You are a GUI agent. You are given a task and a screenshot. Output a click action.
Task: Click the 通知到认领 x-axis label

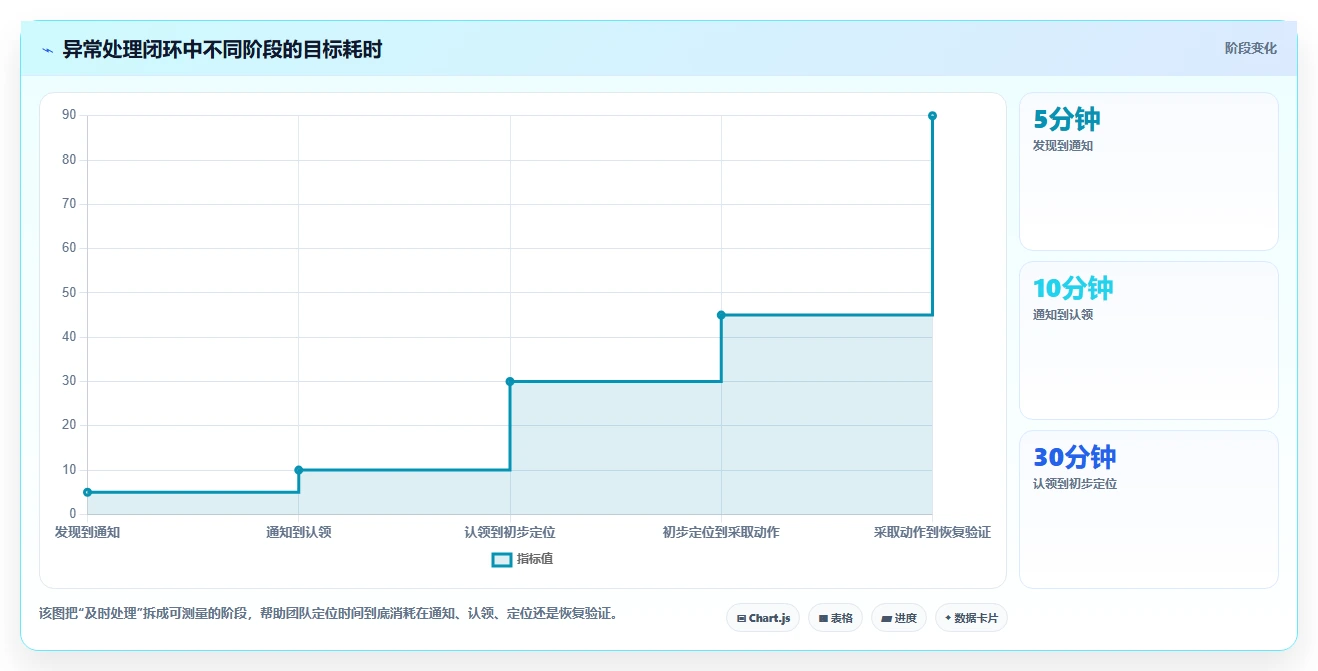[x=299, y=532]
